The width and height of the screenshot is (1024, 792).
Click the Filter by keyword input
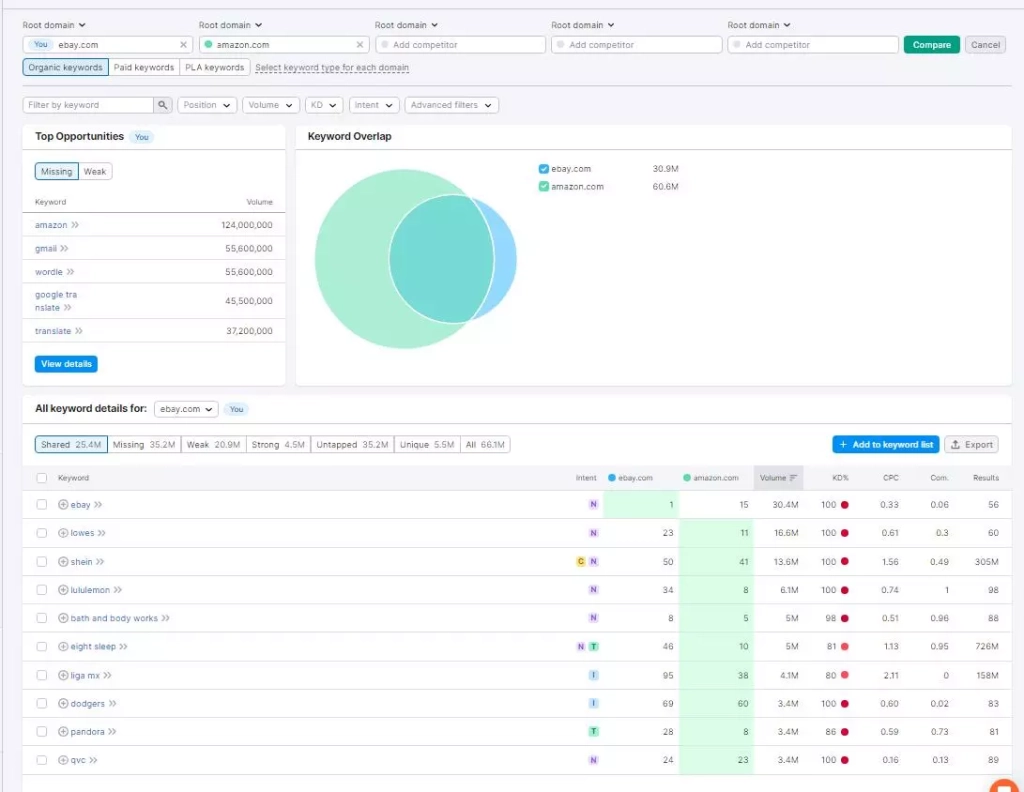(88, 105)
